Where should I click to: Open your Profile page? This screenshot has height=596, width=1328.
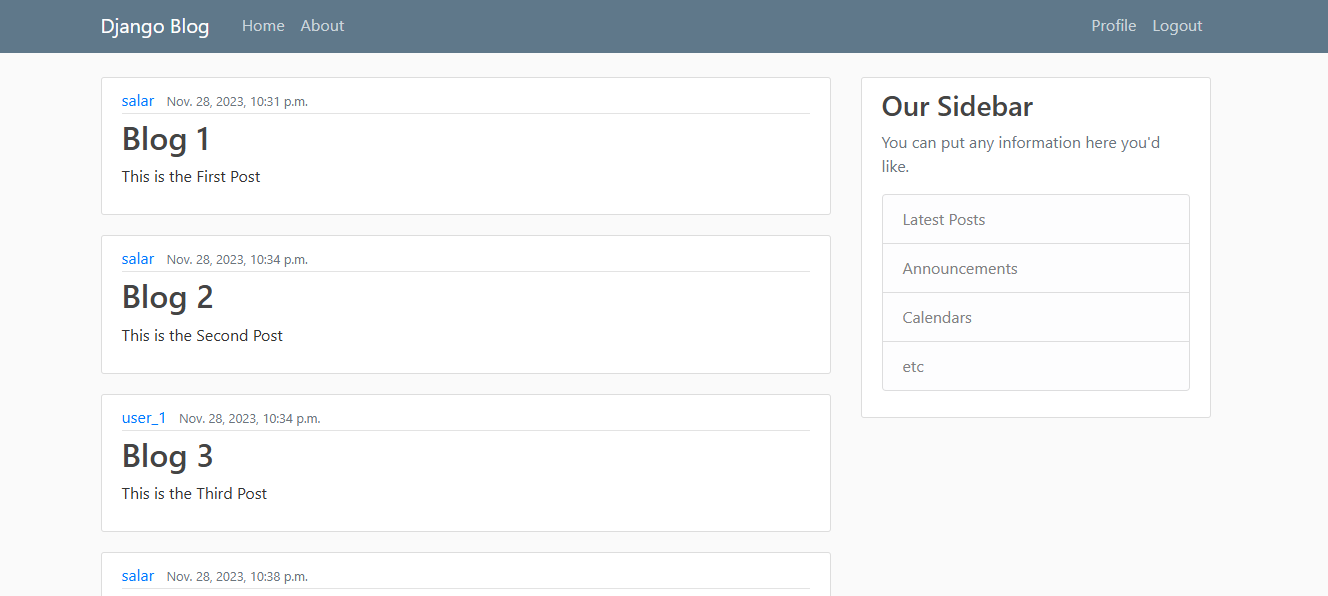1113,25
